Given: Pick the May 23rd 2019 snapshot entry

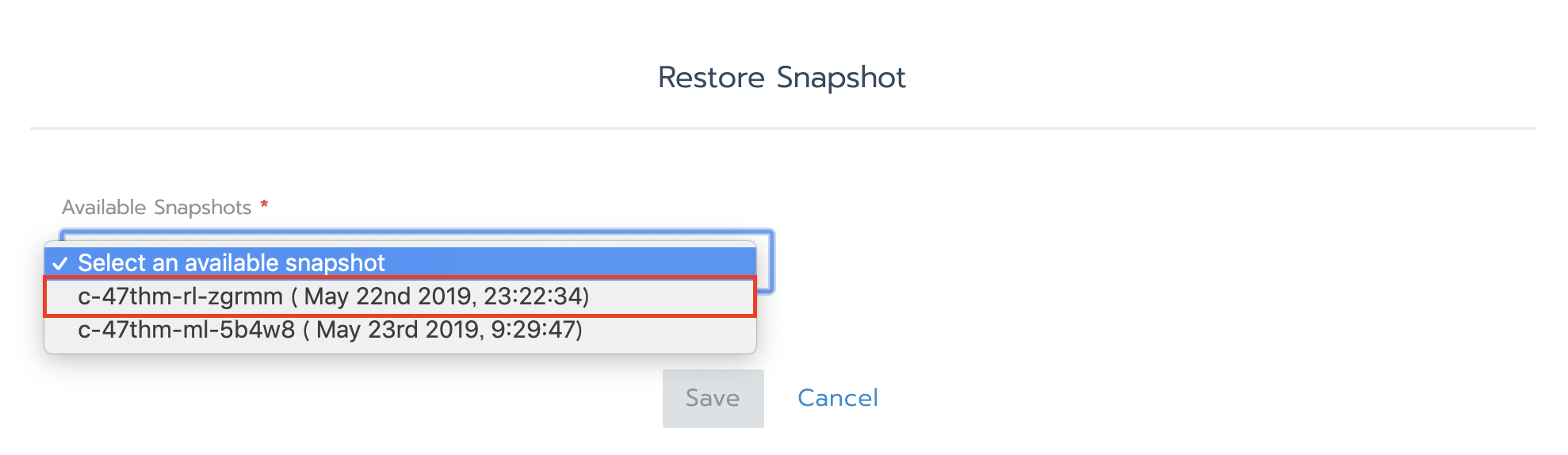Looking at the screenshot, I should coord(330,330).
